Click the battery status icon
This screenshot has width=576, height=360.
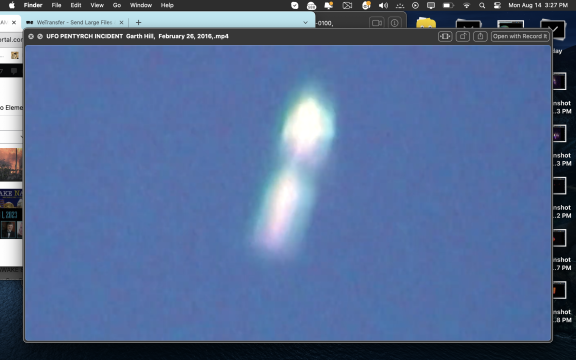click(448, 5)
